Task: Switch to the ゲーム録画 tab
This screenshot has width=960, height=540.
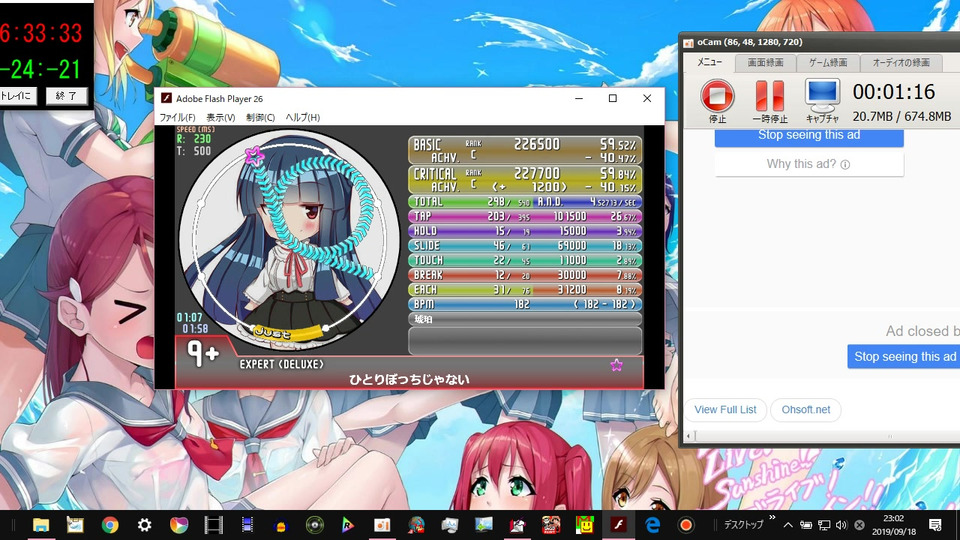Action: (x=828, y=62)
